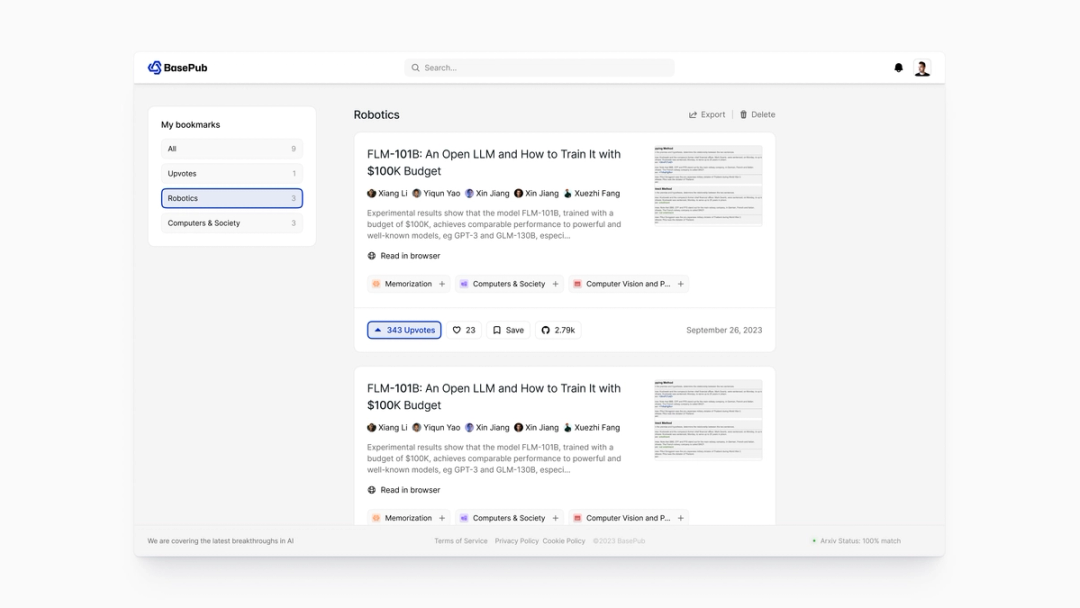
Task: Open Terms of Service link
Action: pyautogui.click(x=461, y=541)
